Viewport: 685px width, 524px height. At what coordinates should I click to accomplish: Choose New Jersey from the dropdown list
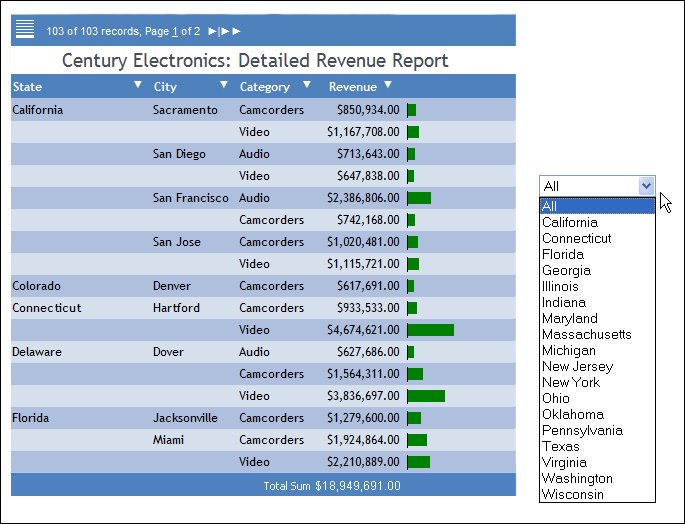point(597,367)
